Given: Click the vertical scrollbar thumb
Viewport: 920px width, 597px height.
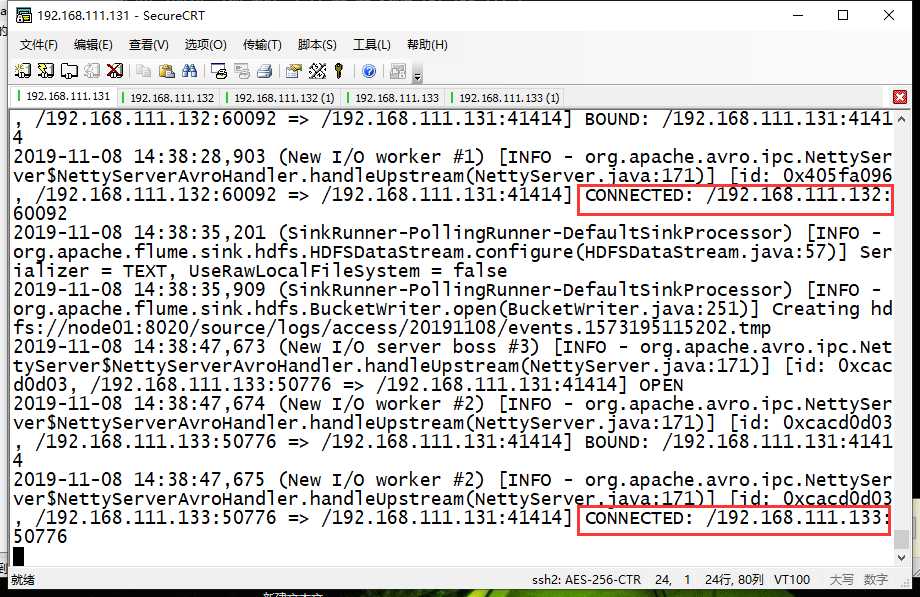Looking at the screenshot, I should coord(902,539).
